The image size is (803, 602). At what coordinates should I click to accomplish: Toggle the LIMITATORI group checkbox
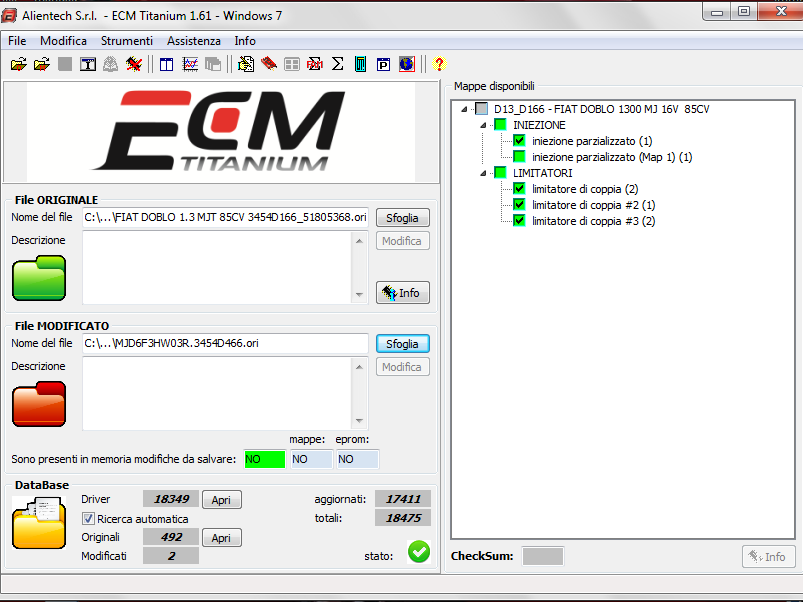500,173
